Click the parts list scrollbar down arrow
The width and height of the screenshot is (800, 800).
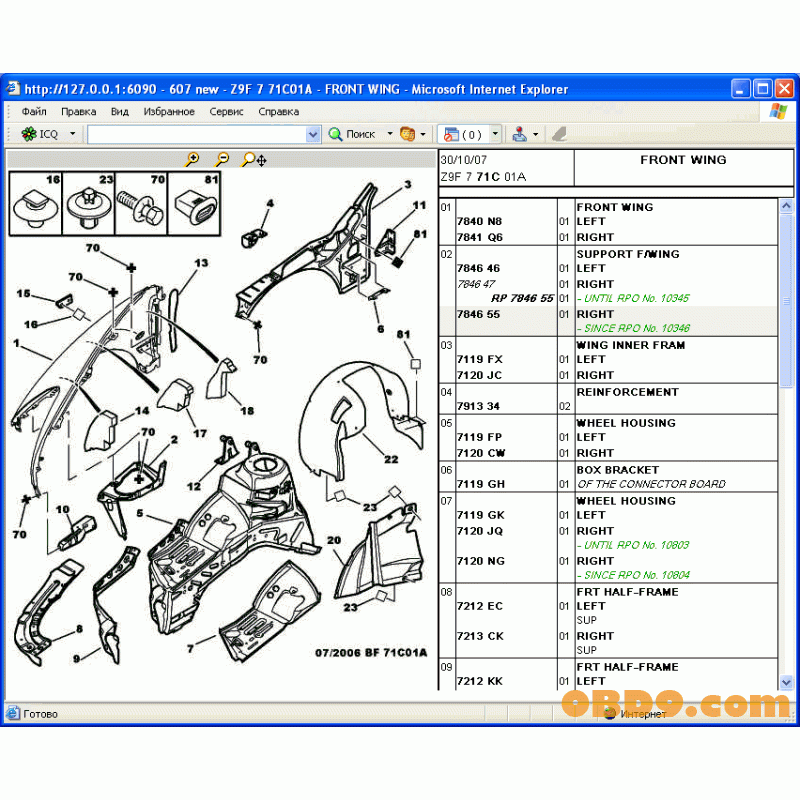(784, 684)
